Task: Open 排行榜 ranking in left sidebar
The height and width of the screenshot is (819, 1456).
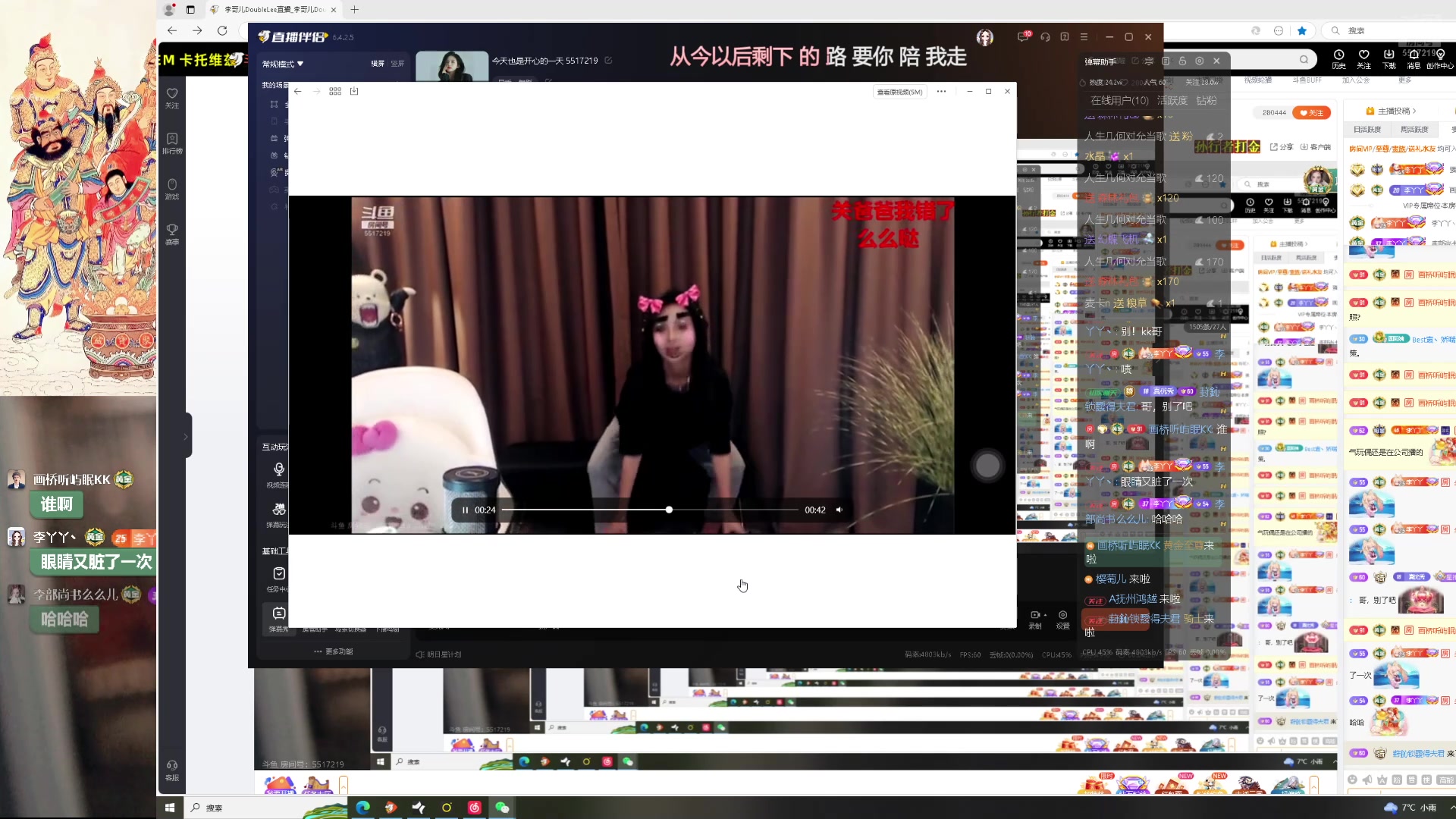Action: pos(172,143)
